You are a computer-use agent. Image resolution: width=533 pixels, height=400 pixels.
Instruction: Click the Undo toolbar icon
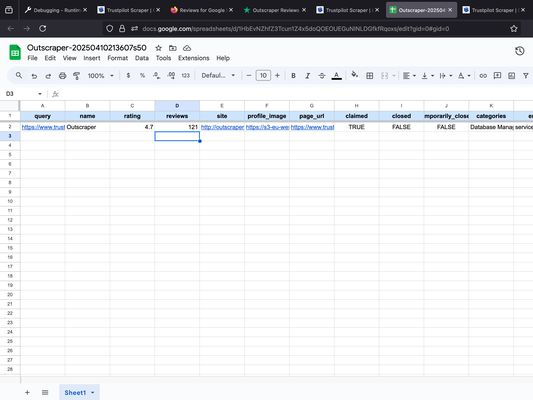[x=34, y=76]
